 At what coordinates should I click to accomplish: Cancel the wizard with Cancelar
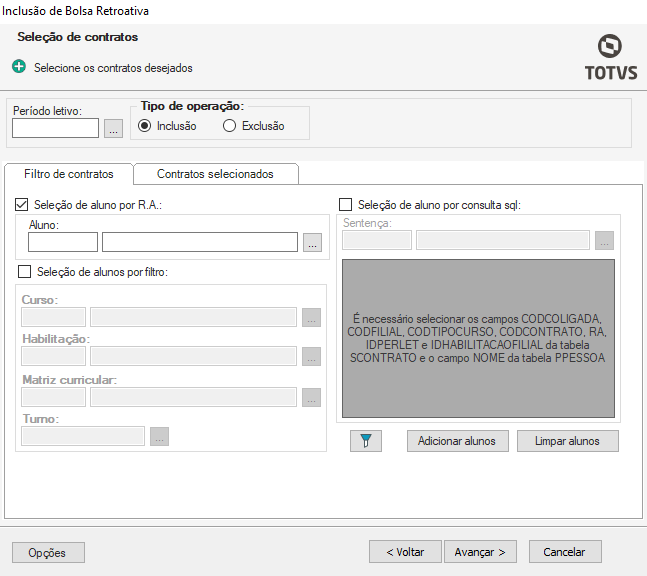click(x=564, y=552)
